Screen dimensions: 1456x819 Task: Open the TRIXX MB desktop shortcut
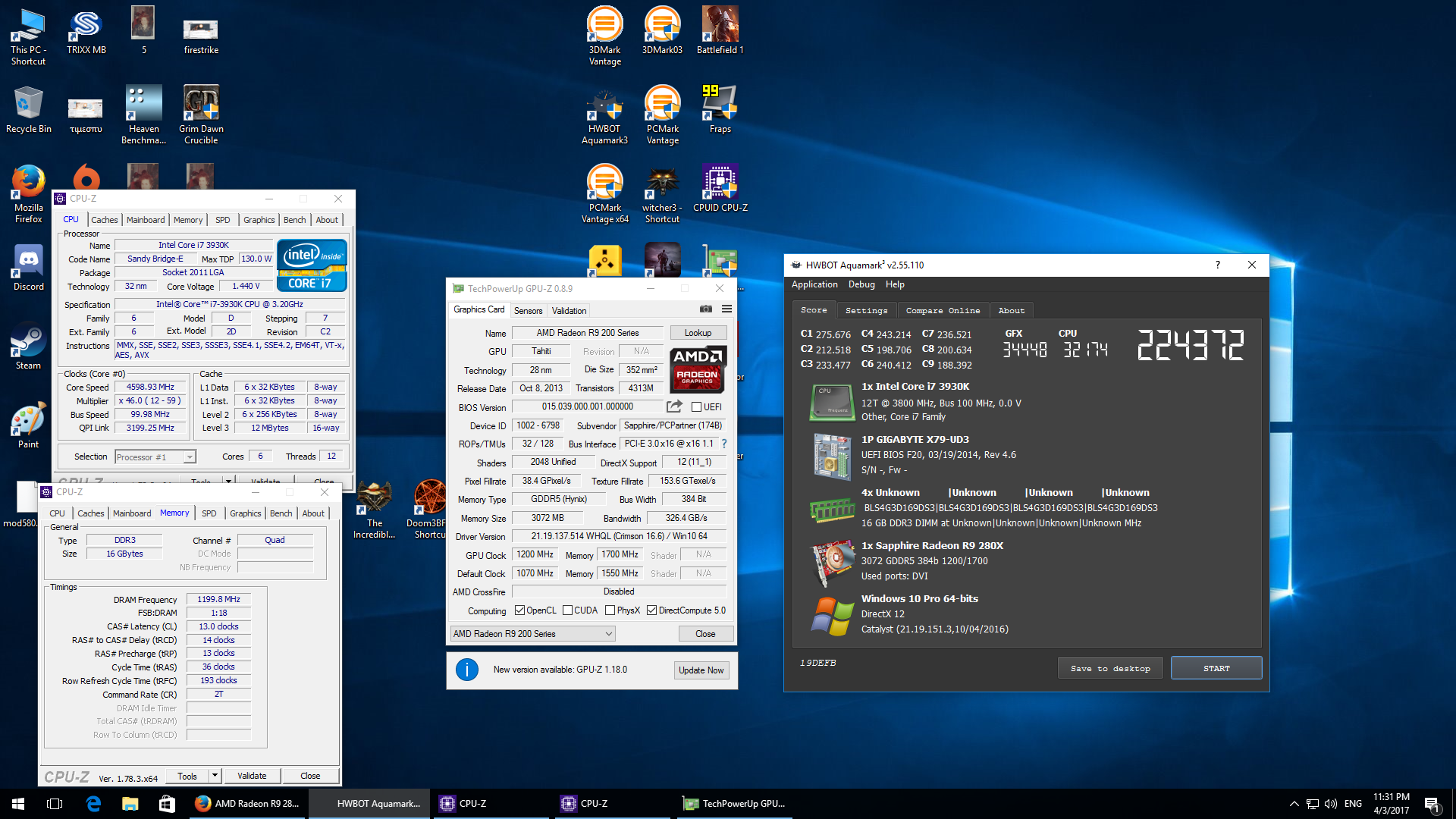pos(86,32)
